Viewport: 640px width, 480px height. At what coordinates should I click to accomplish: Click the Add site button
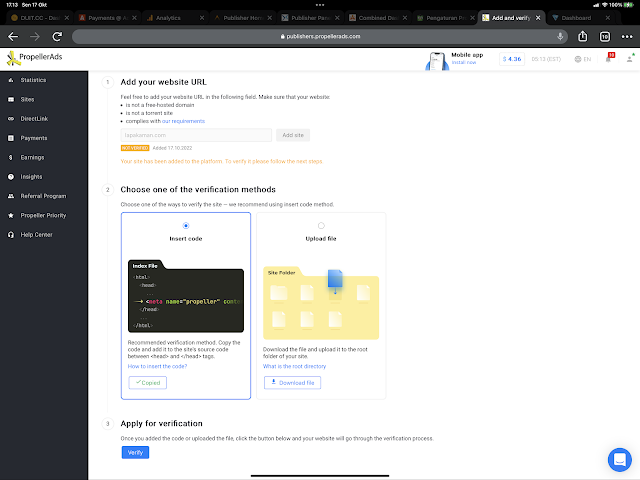click(x=293, y=135)
